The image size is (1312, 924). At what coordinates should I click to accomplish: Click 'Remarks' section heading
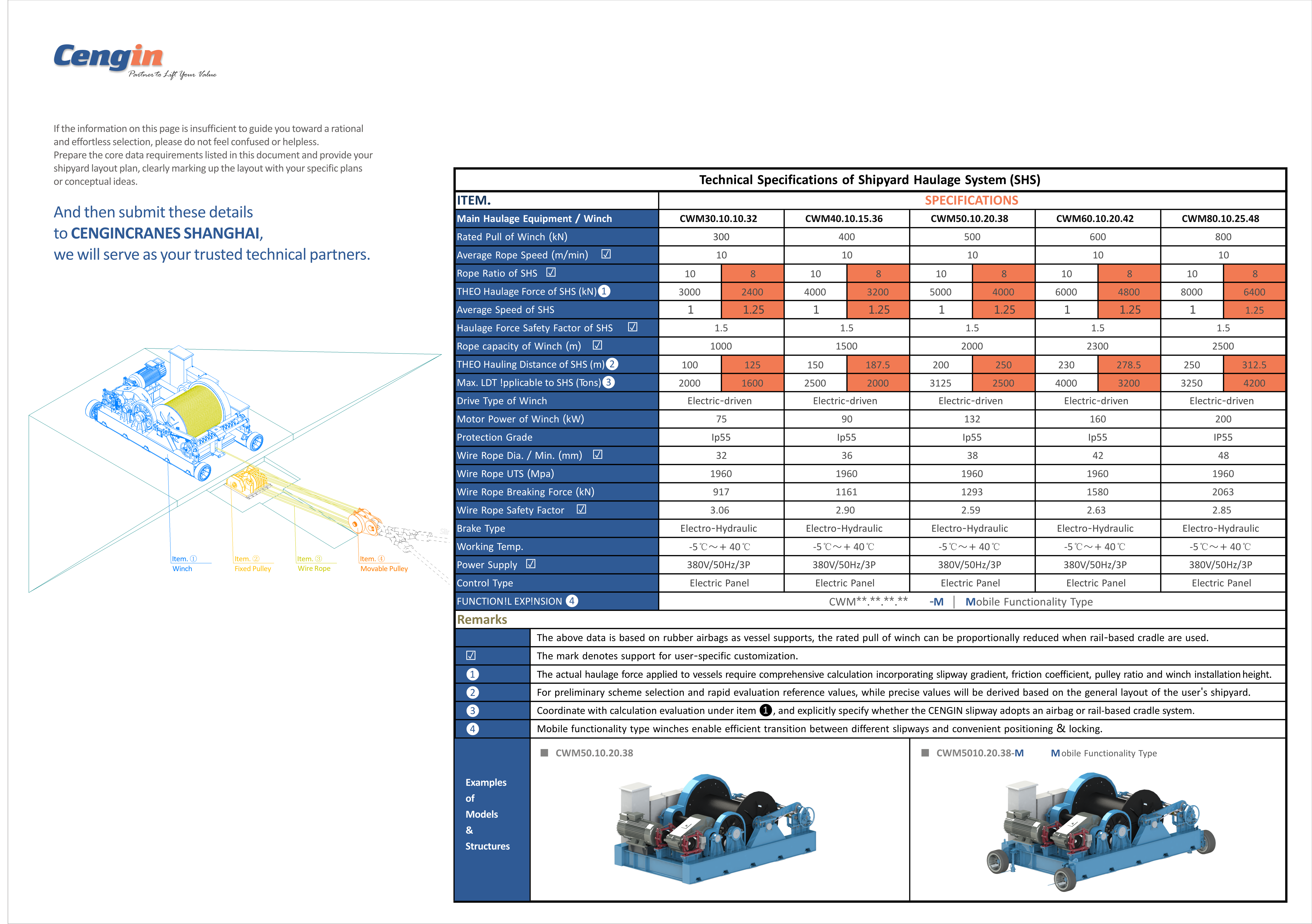(482, 619)
